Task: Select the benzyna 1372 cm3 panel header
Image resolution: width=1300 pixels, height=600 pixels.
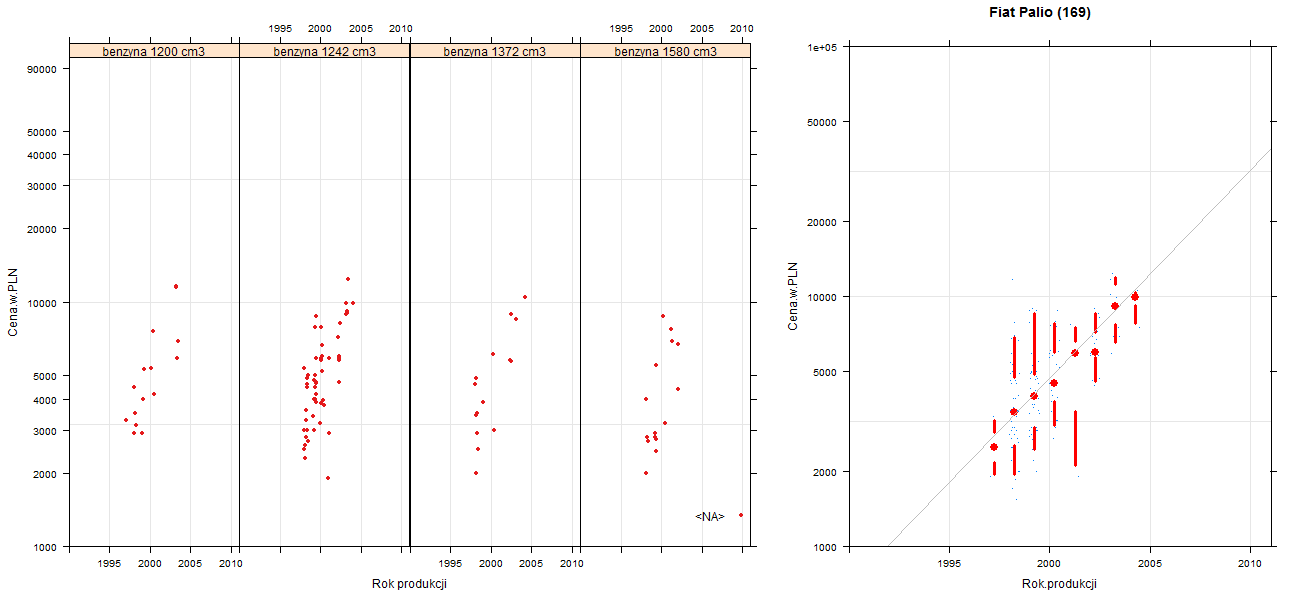Action: (x=495, y=51)
